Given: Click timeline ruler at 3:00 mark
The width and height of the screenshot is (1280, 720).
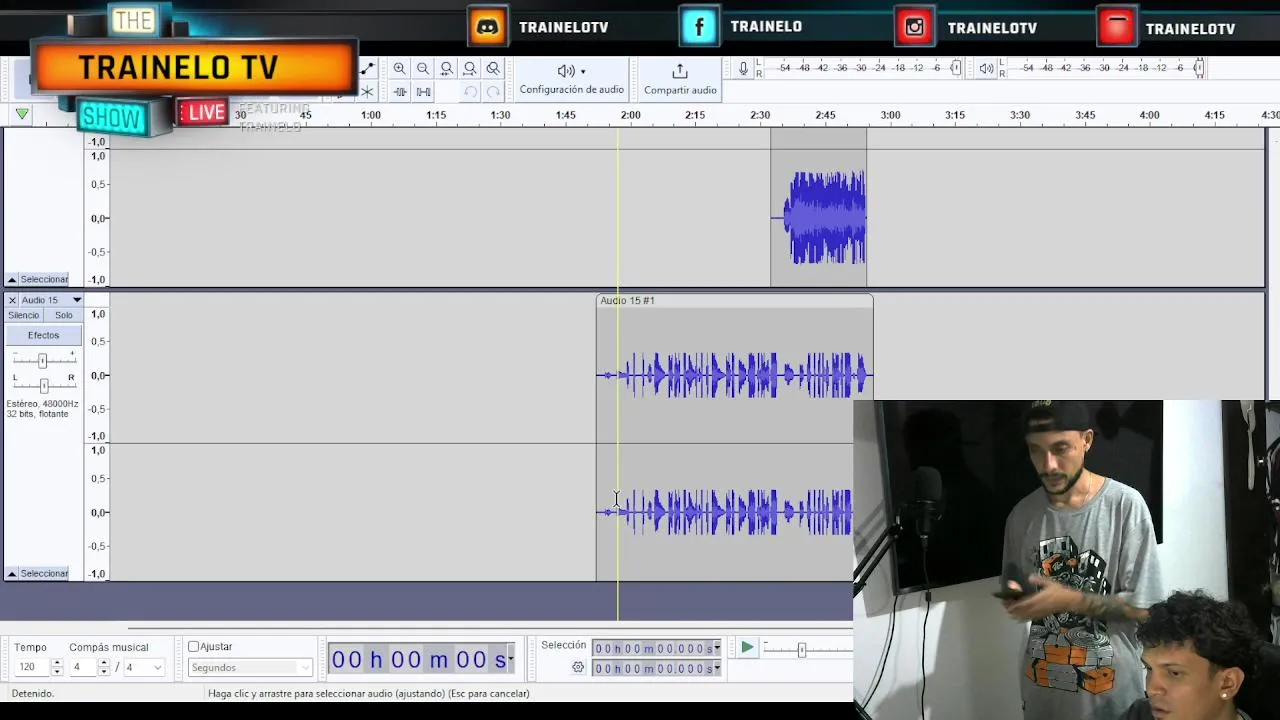Looking at the screenshot, I should point(890,116).
